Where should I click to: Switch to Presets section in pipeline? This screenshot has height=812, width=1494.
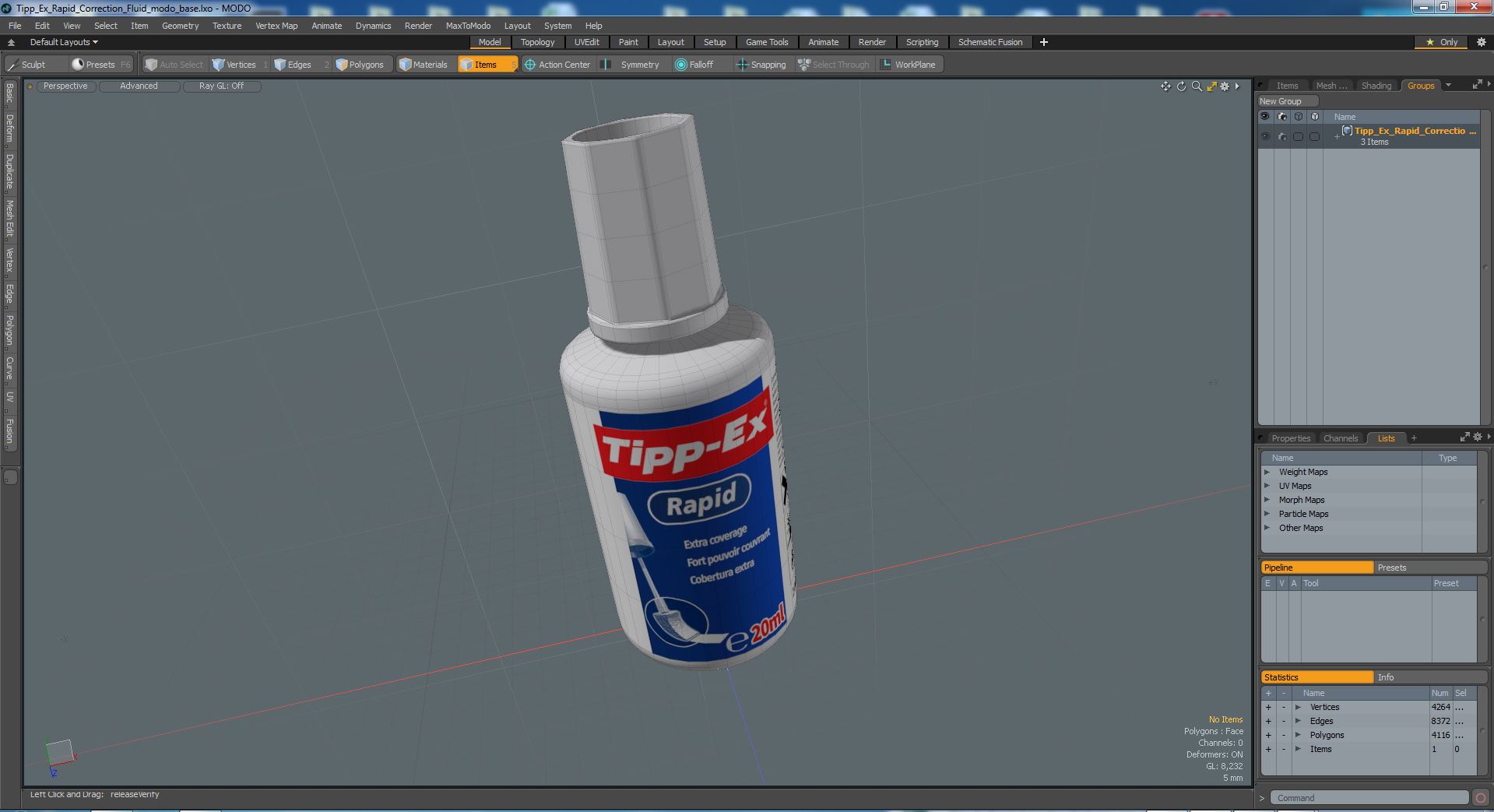tap(1431, 568)
